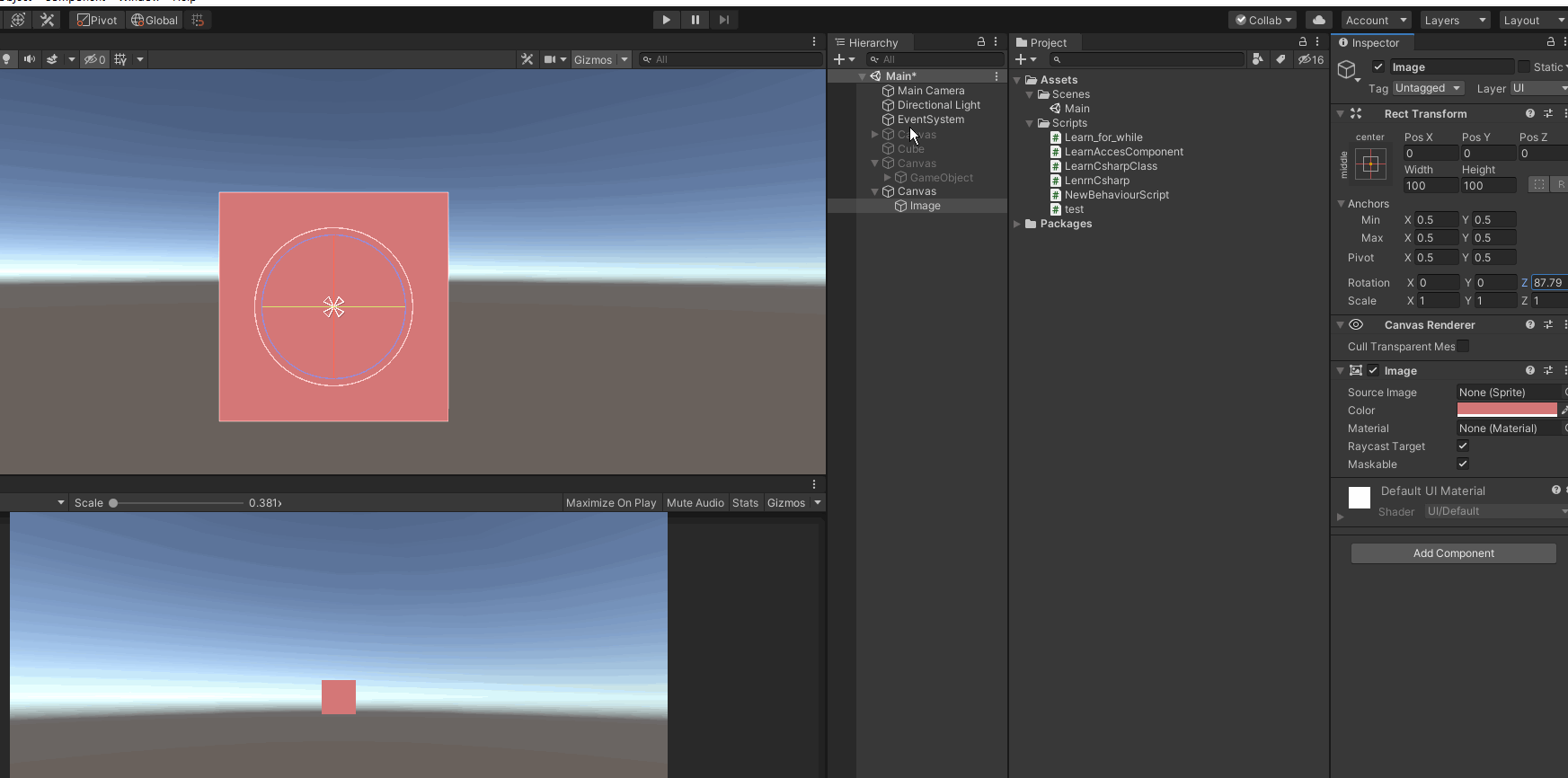Collapse the Assets folder
Viewport: 1568px width, 778px height.
click(x=1017, y=80)
